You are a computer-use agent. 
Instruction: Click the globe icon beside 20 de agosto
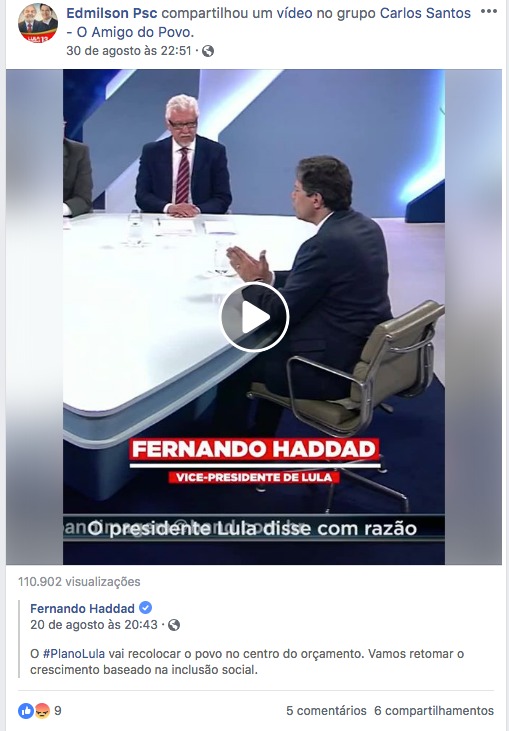[174, 625]
